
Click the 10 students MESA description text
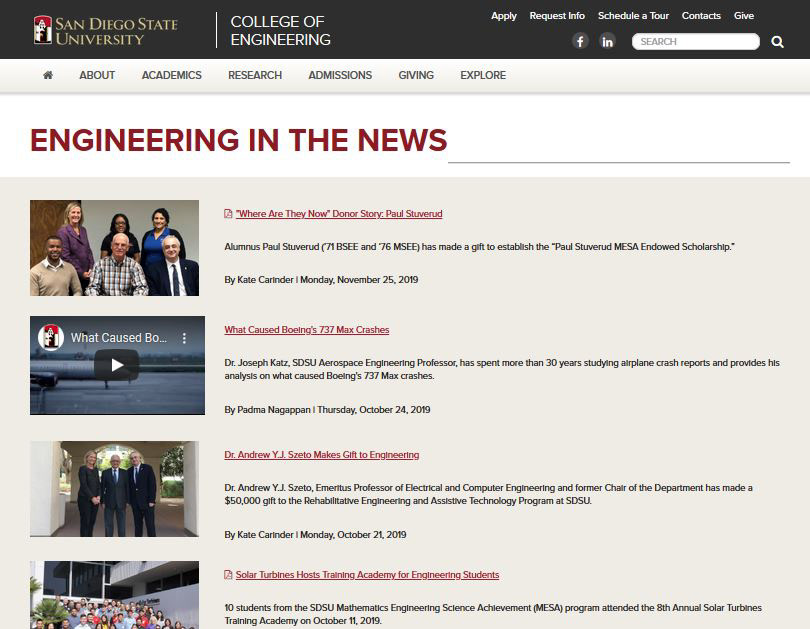(x=493, y=614)
